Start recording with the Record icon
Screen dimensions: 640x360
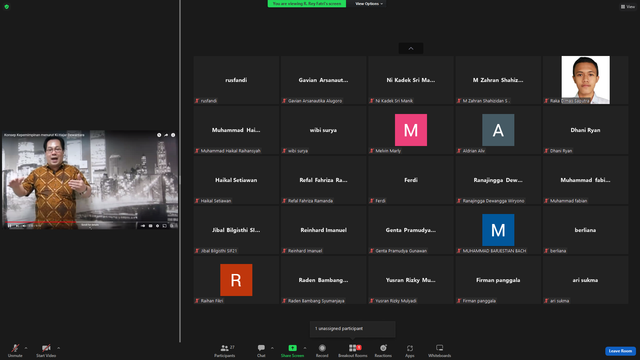322,348
